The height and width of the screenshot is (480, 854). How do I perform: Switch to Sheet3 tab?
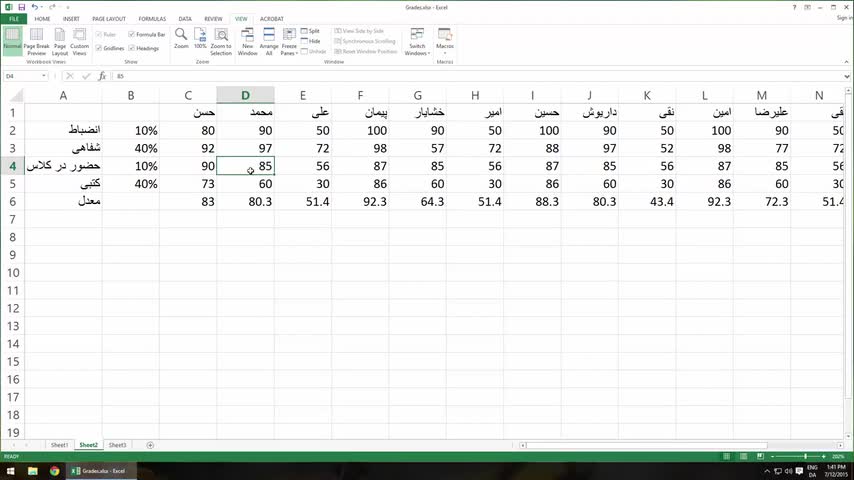click(117, 445)
